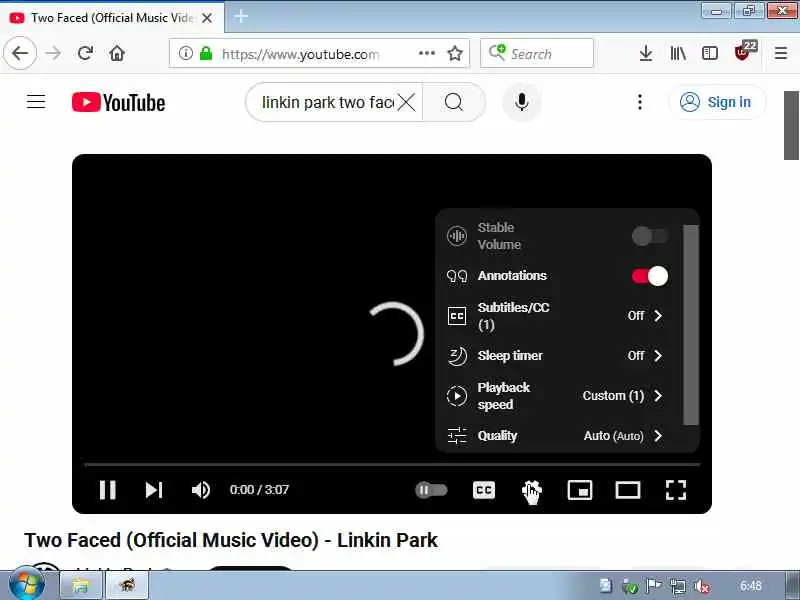This screenshot has height=600, width=800.
Task: Toggle closed captions CC button
Action: [484, 490]
